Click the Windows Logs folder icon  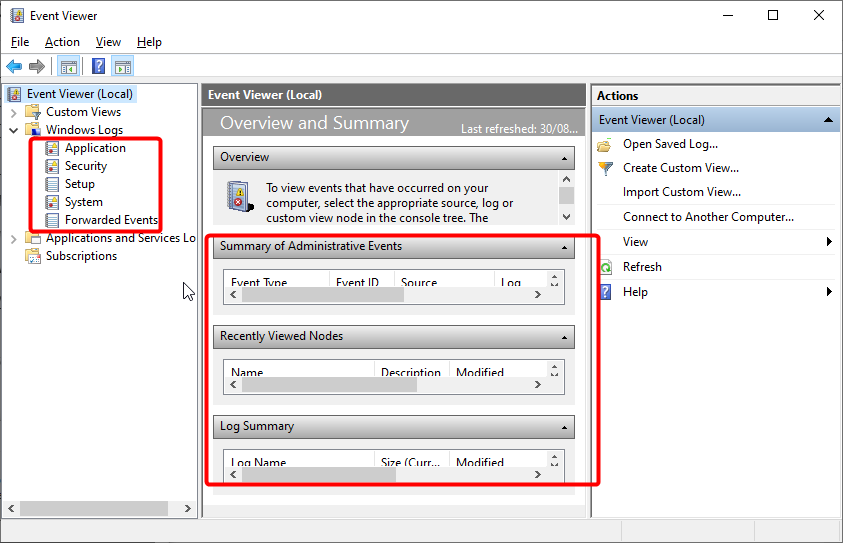tap(33, 130)
